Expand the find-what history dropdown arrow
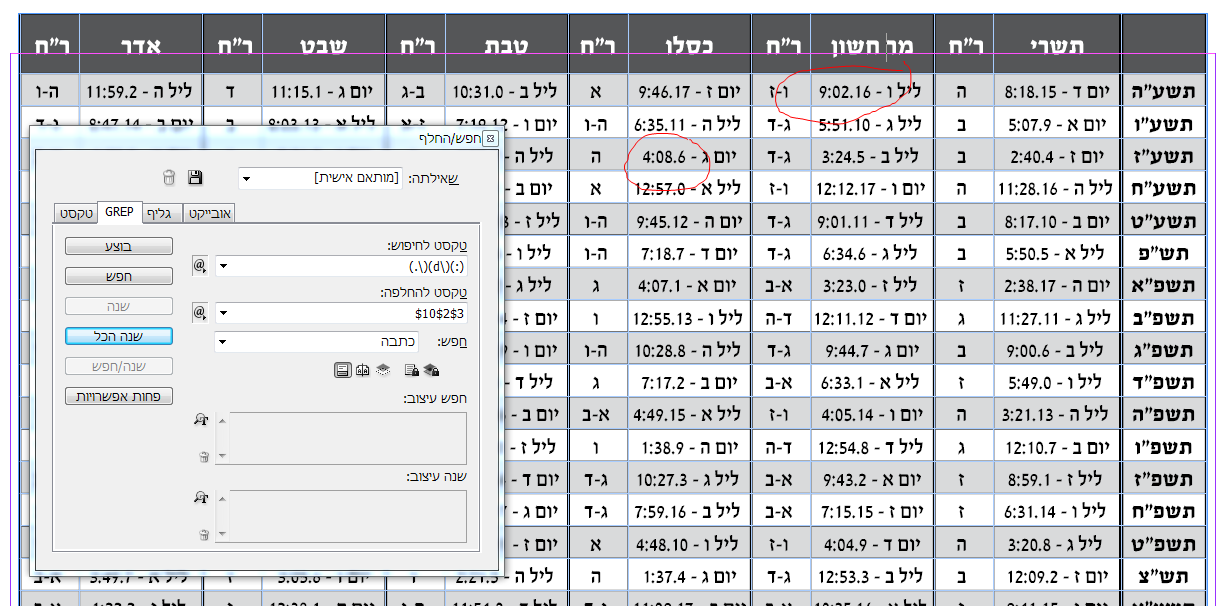This screenshot has height=606, width=1219. (x=223, y=266)
